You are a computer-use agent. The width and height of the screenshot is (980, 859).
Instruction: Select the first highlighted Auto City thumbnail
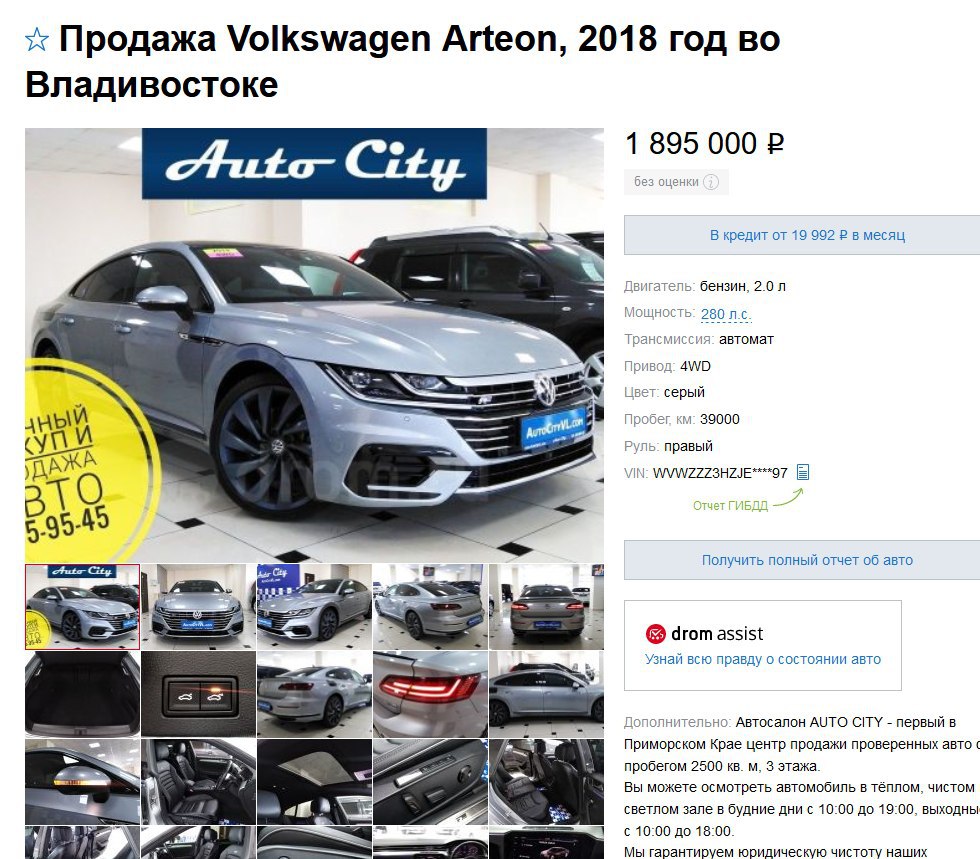pos(82,607)
